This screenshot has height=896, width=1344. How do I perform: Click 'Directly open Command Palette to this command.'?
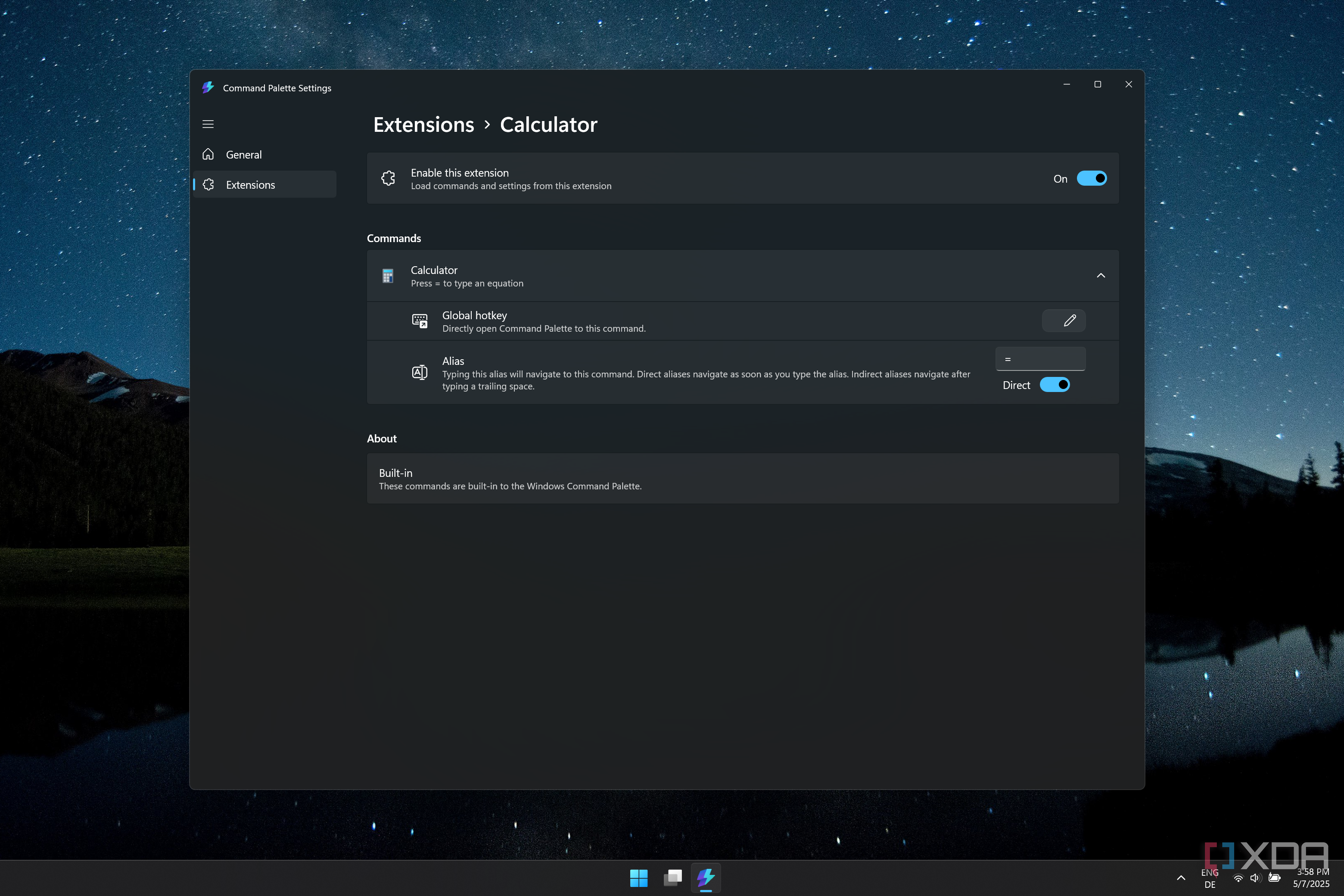pyautogui.click(x=544, y=329)
